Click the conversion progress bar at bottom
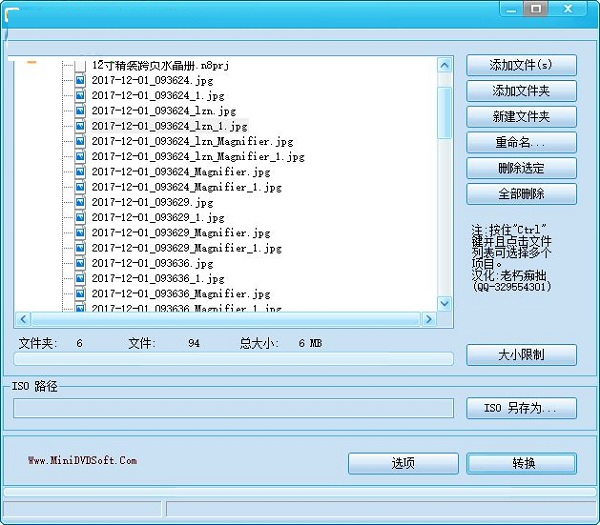The width and height of the screenshot is (600, 525). point(299,491)
